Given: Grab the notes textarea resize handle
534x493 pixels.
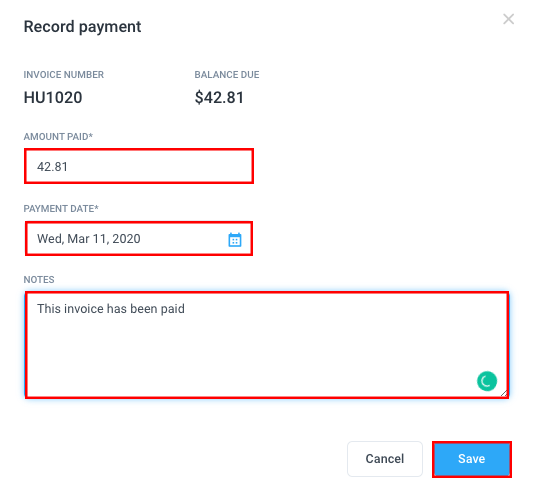Looking at the screenshot, I should [x=504, y=393].
